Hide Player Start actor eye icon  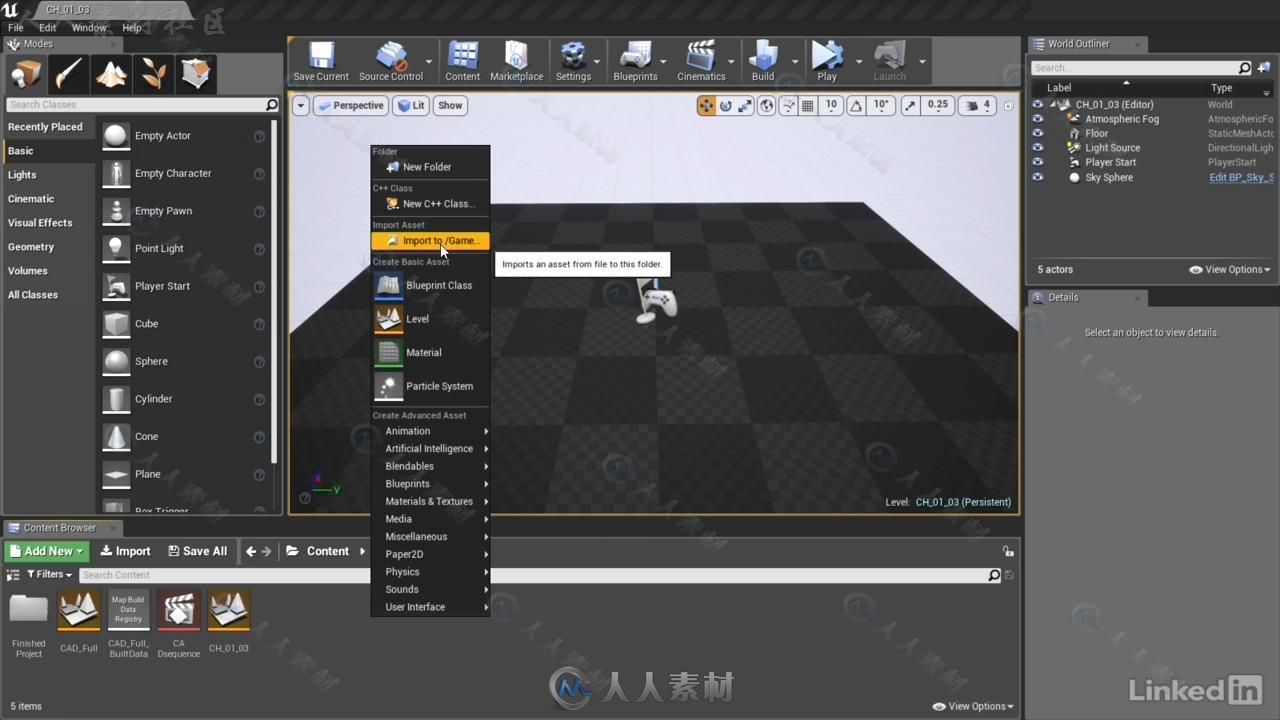1037,162
